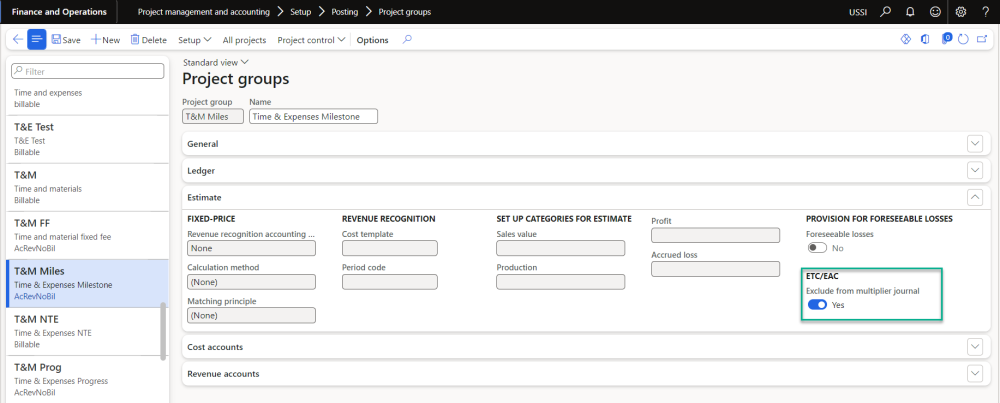The width and height of the screenshot is (1000, 403).
Task: Click the Accrued loss field
Action: click(716, 269)
